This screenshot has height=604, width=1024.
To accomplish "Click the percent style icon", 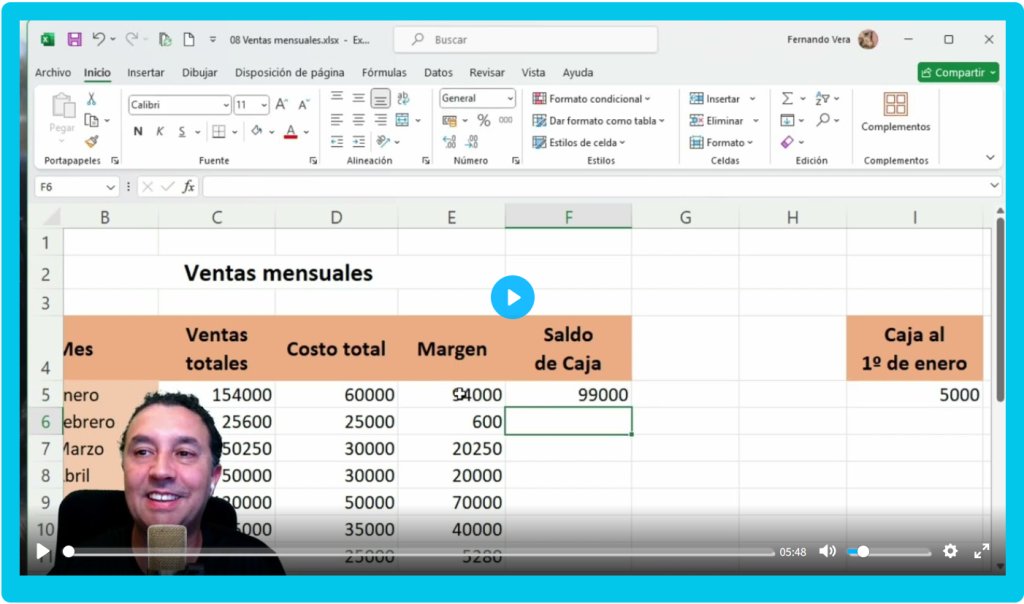I will pos(483,120).
